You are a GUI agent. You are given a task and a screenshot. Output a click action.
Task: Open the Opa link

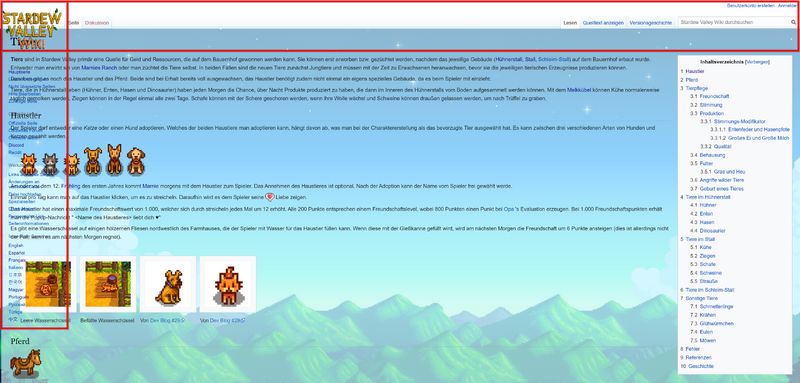coord(509,209)
